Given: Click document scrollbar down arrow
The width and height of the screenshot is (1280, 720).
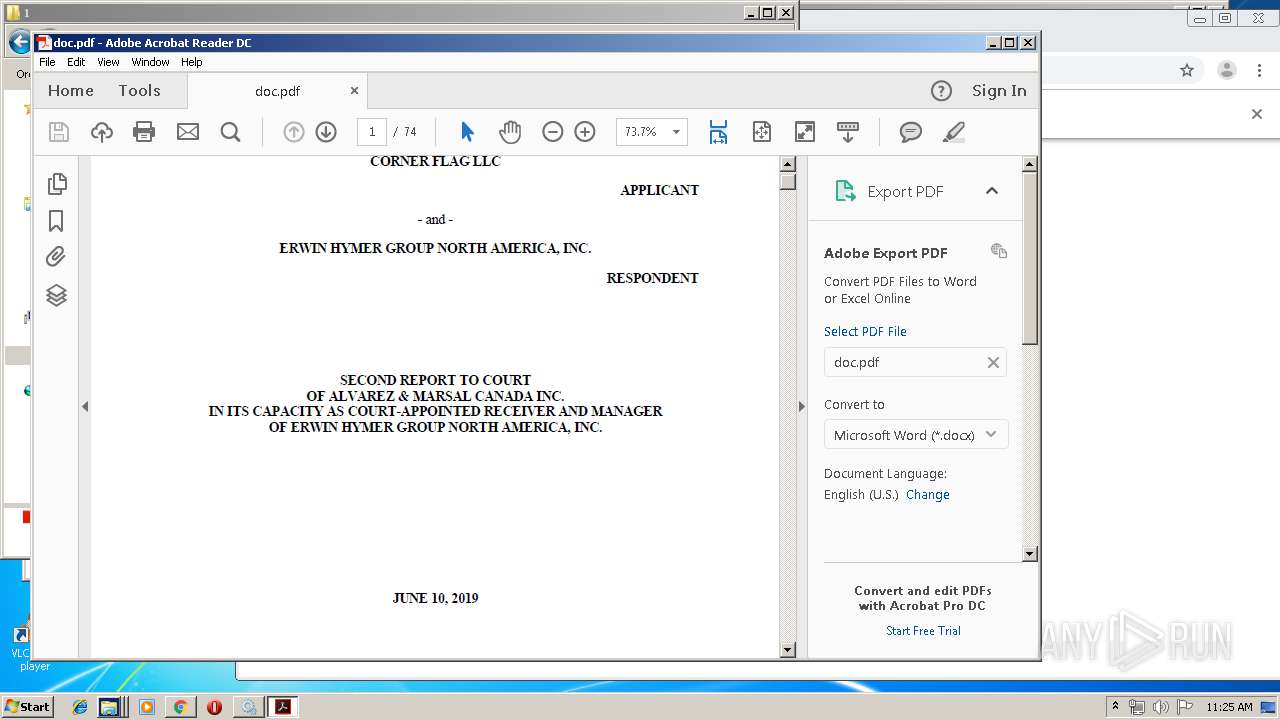Looking at the screenshot, I should coord(787,650).
